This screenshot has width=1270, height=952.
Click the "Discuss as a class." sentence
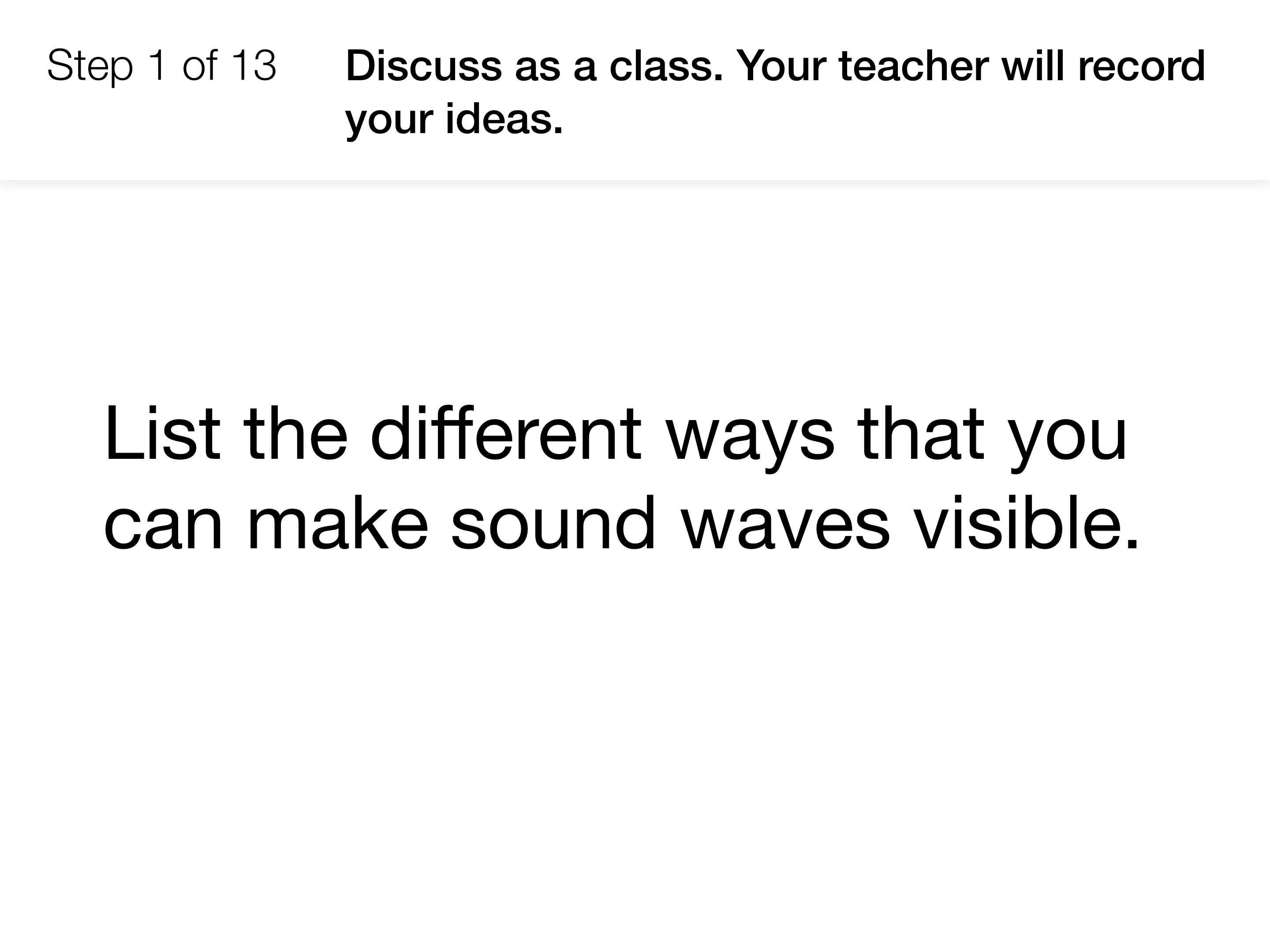tap(534, 65)
